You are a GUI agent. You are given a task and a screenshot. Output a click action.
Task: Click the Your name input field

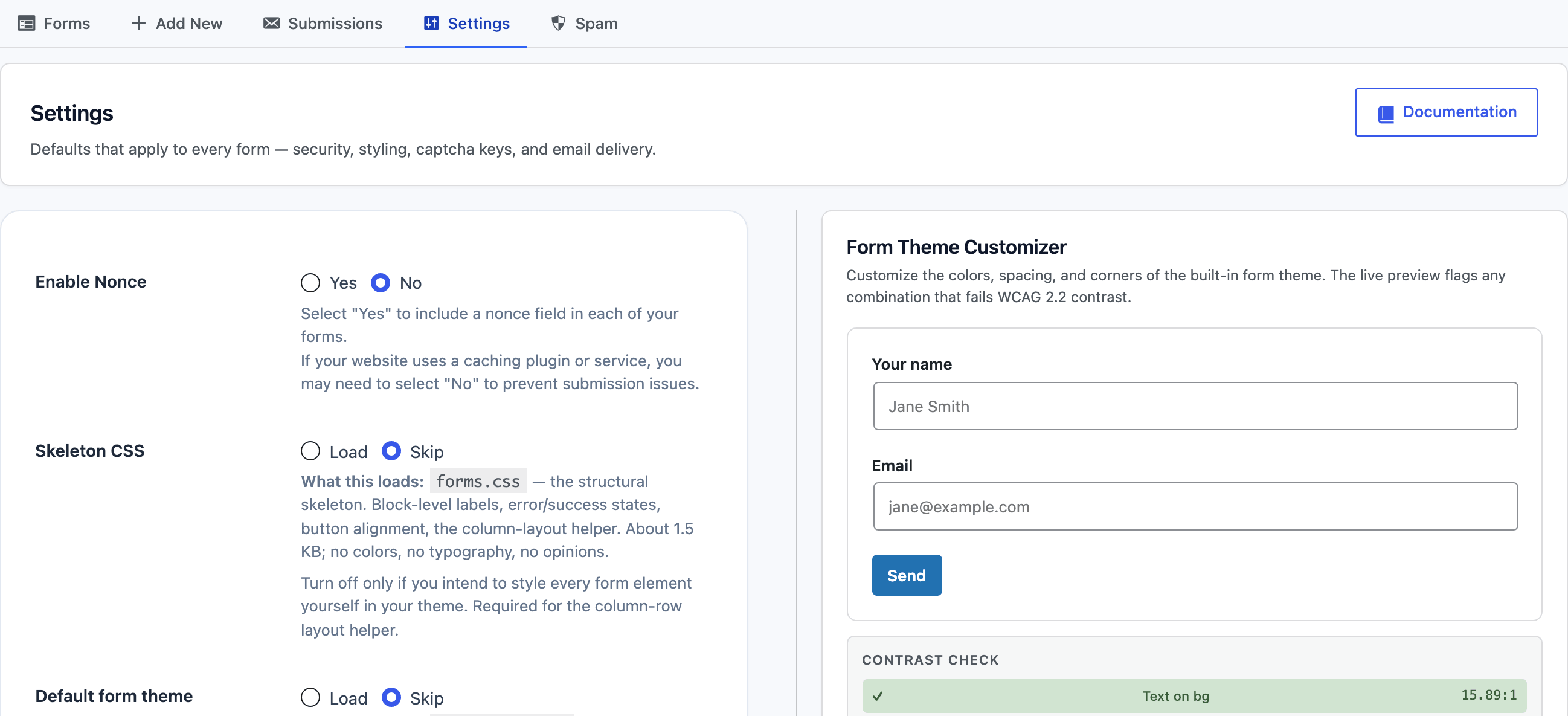pos(1195,406)
